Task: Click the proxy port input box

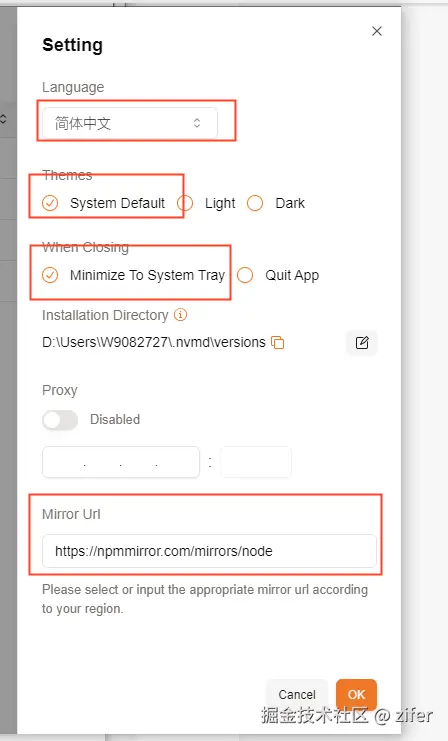Action: click(x=256, y=462)
